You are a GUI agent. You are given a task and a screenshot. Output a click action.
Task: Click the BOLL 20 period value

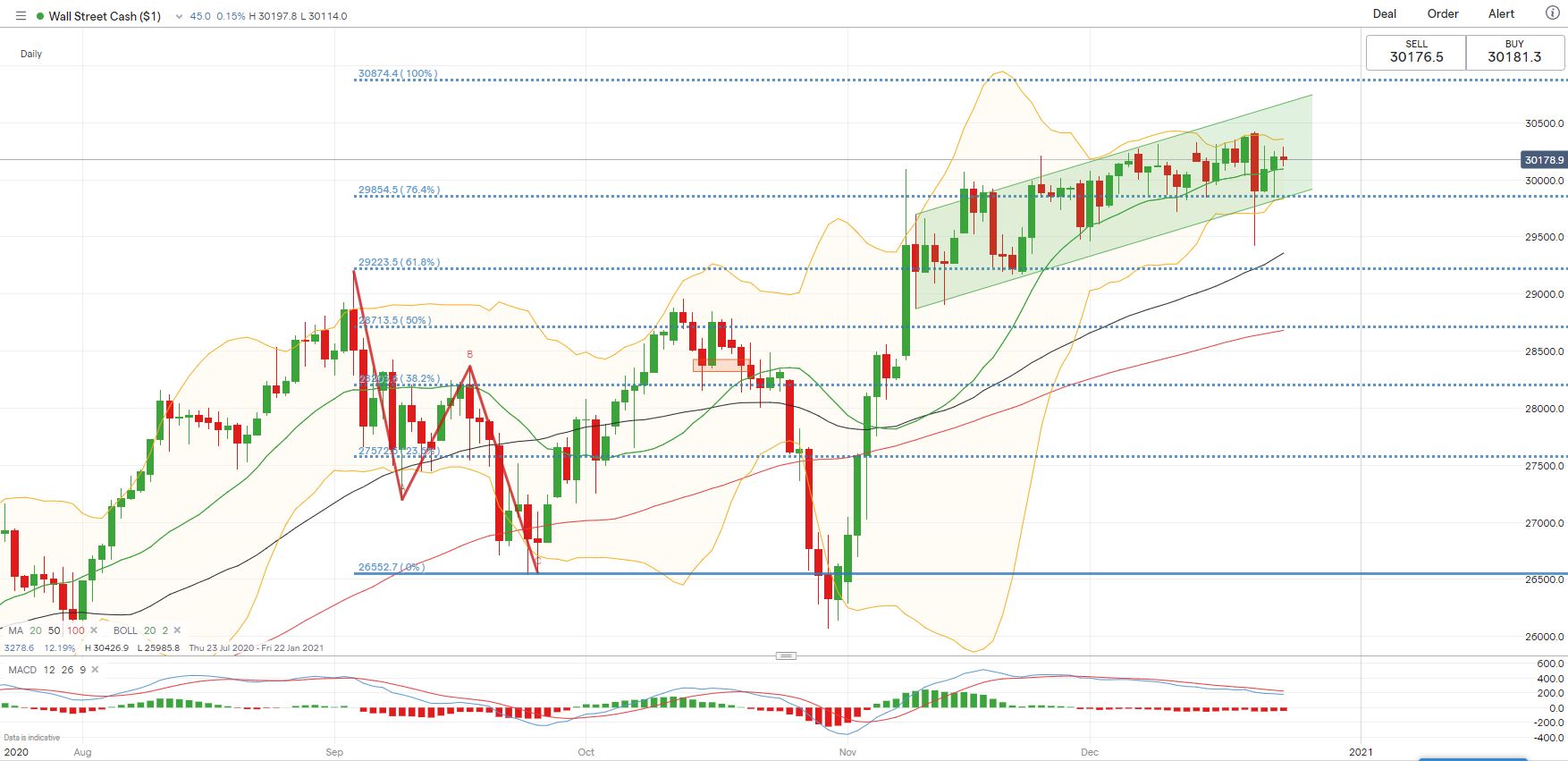coord(149,630)
